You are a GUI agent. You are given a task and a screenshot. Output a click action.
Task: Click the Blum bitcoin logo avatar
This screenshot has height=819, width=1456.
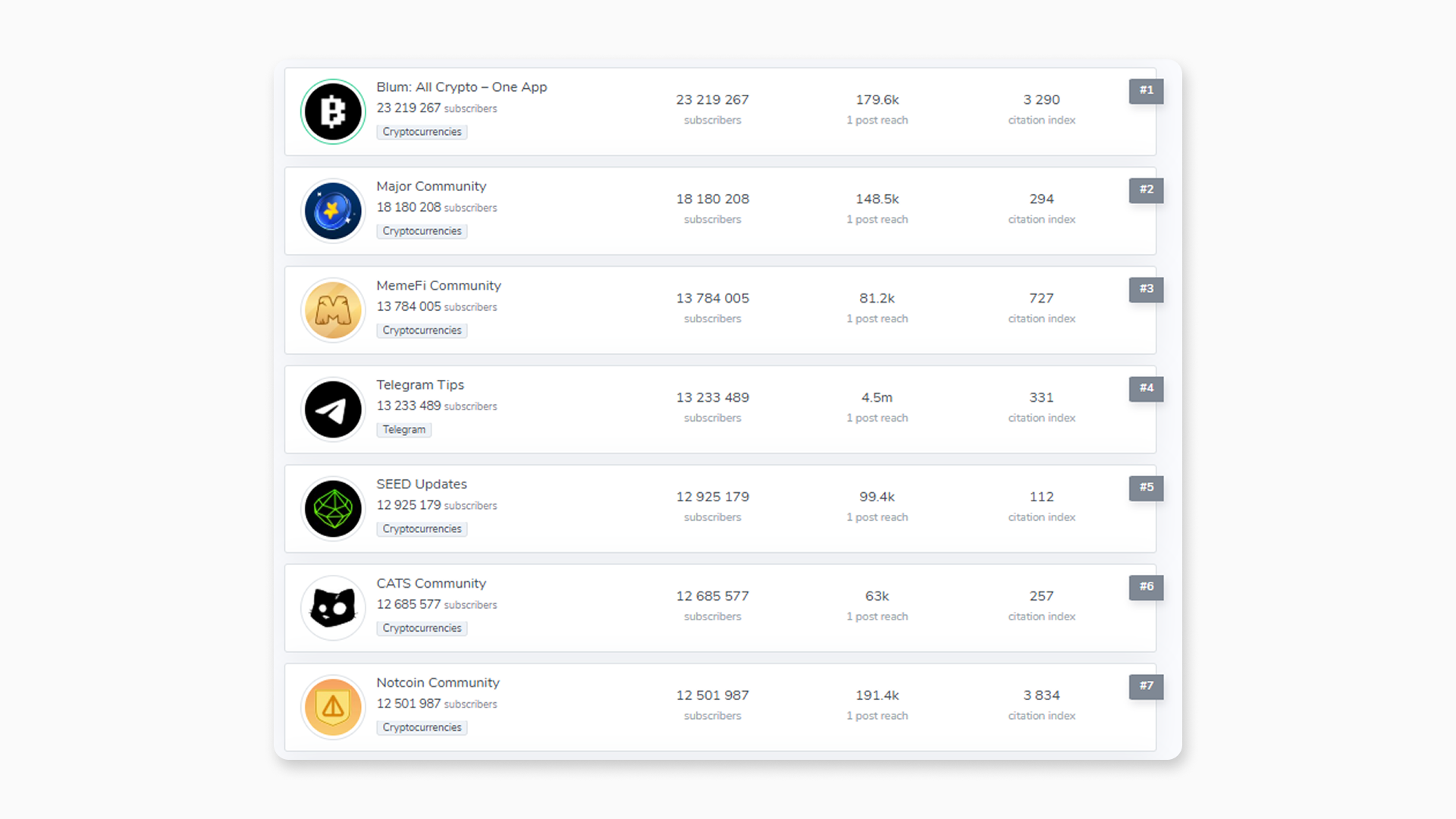[x=332, y=111]
